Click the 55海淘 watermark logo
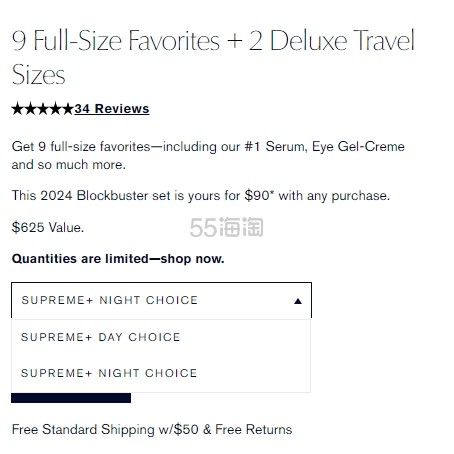This screenshot has height=454, width=454. pos(227,227)
